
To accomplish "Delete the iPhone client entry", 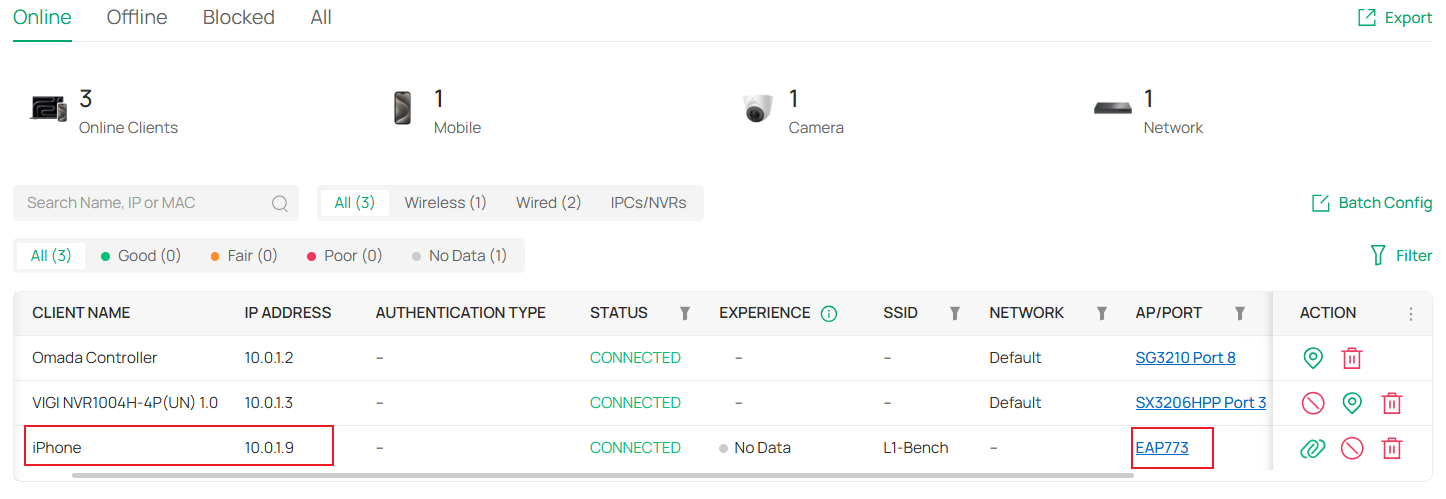I will [x=1391, y=448].
